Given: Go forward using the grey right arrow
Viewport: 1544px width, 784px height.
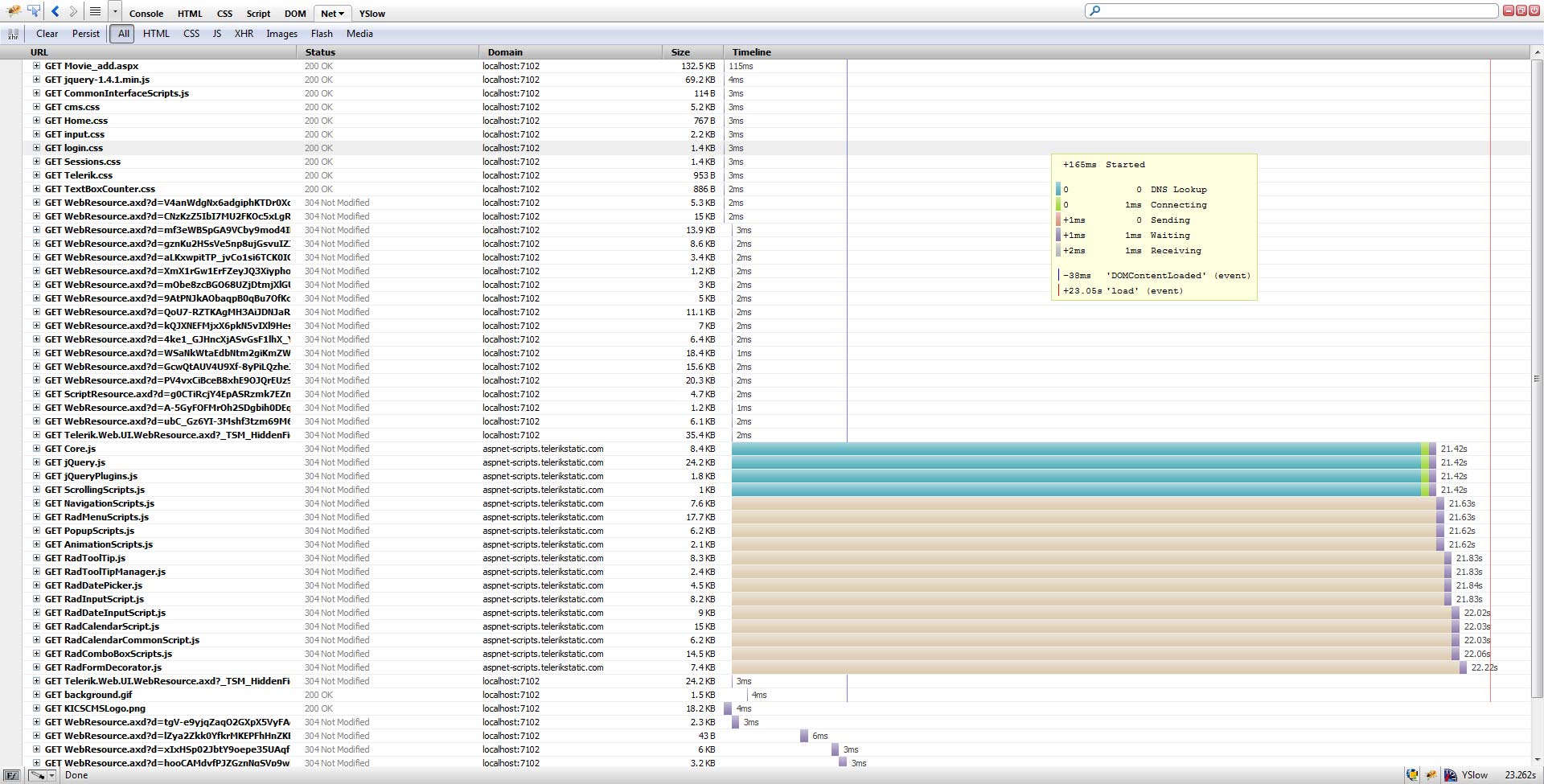Looking at the screenshot, I should pyautogui.click(x=73, y=11).
